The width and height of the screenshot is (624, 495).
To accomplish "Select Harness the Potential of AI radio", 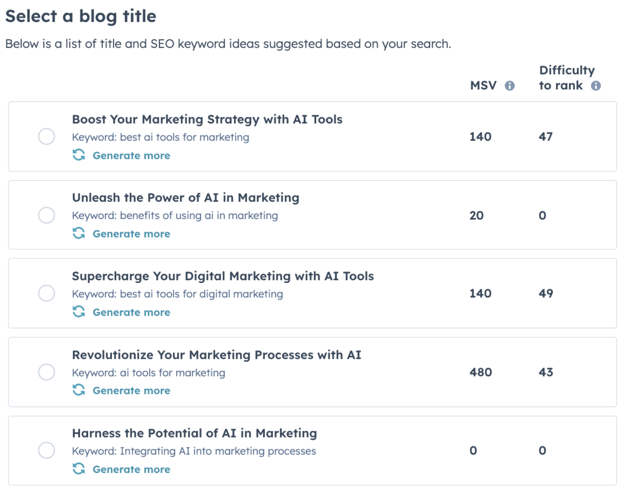I will point(47,450).
